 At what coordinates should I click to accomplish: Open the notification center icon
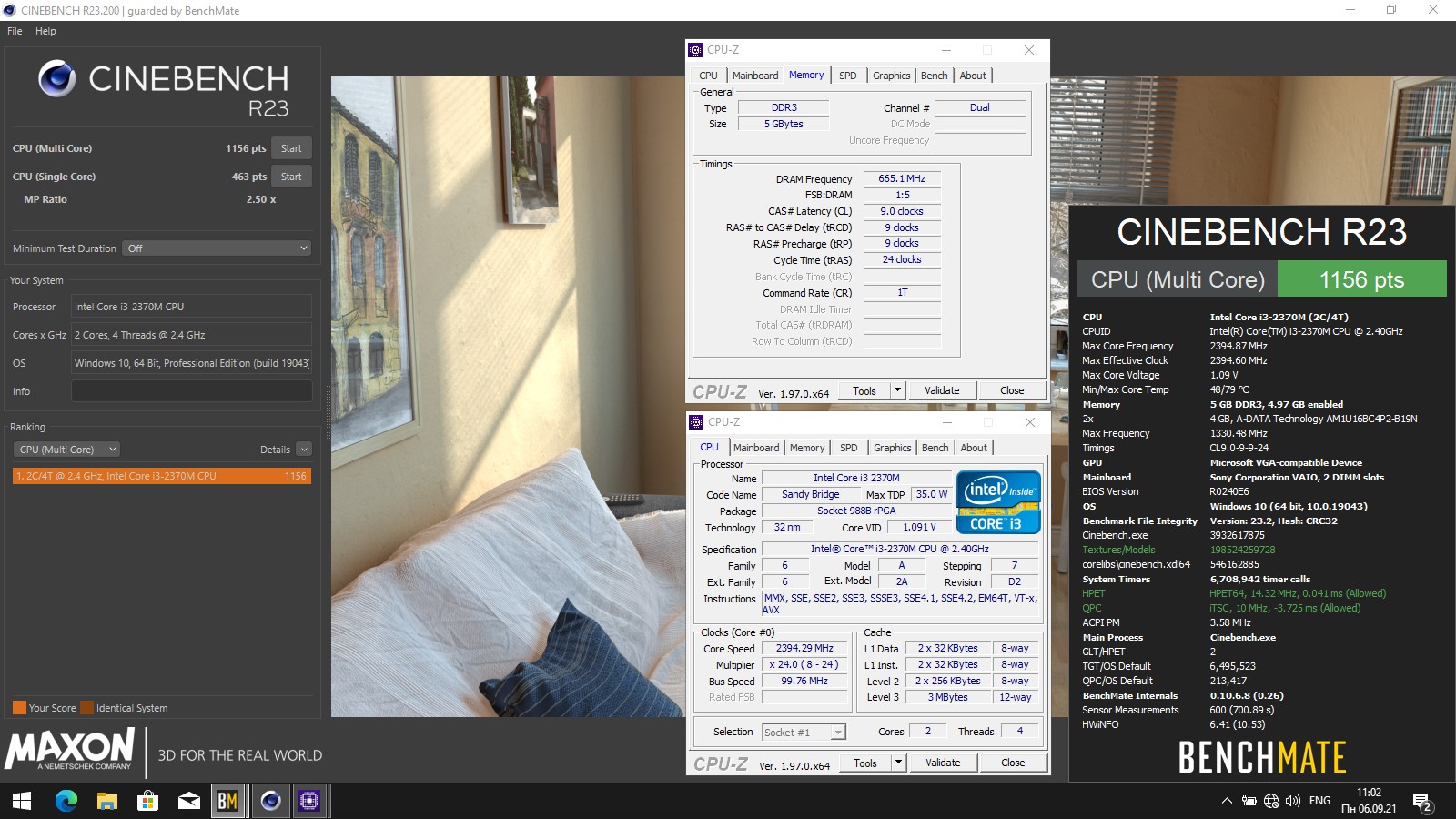pos(1422,802)
